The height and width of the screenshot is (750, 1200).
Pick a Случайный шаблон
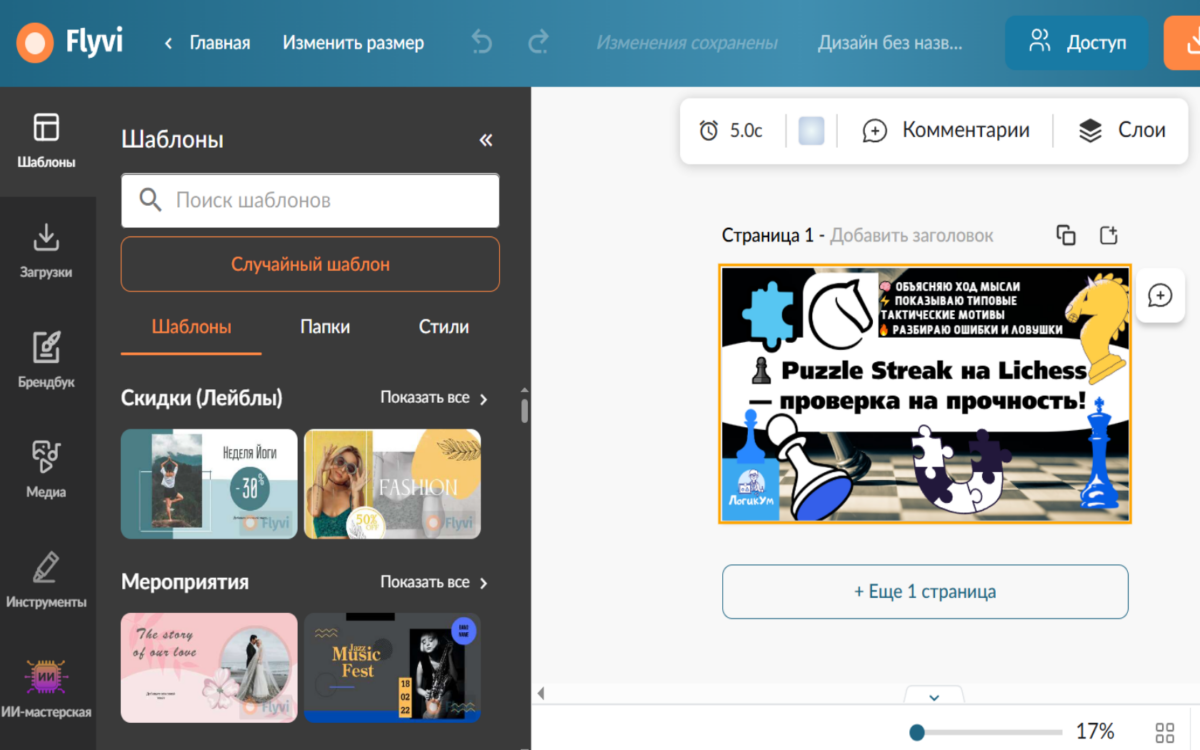[310, 264]
